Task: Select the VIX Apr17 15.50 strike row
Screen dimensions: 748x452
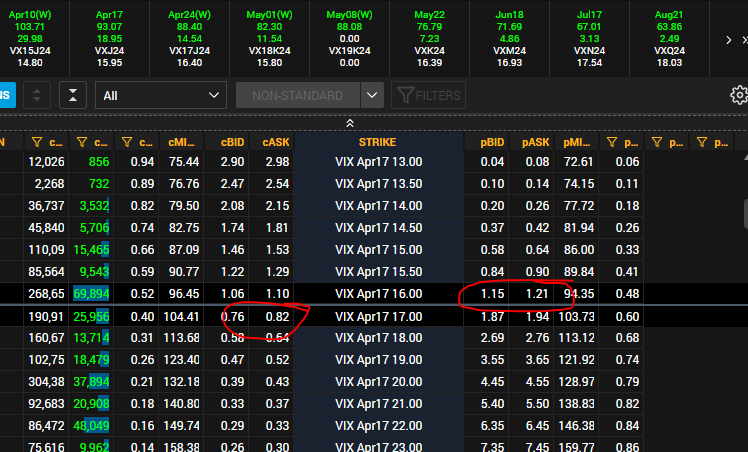Action: click(379, 272)
